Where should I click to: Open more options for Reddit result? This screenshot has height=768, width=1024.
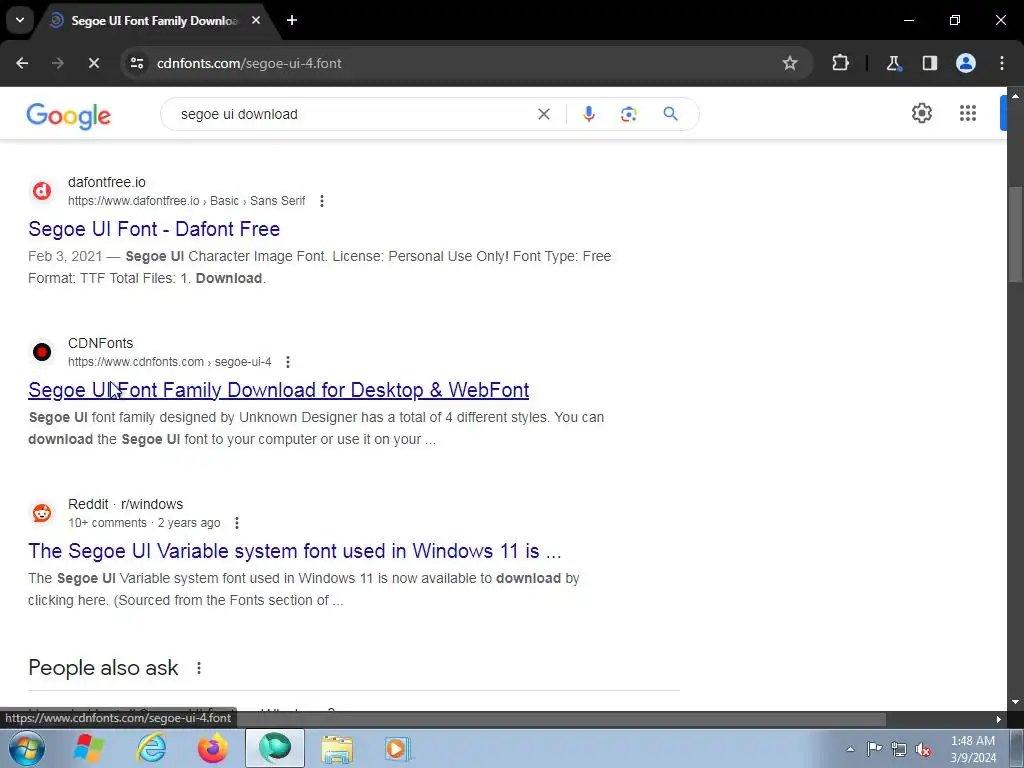pyautogui.click(x=236, y=523)
